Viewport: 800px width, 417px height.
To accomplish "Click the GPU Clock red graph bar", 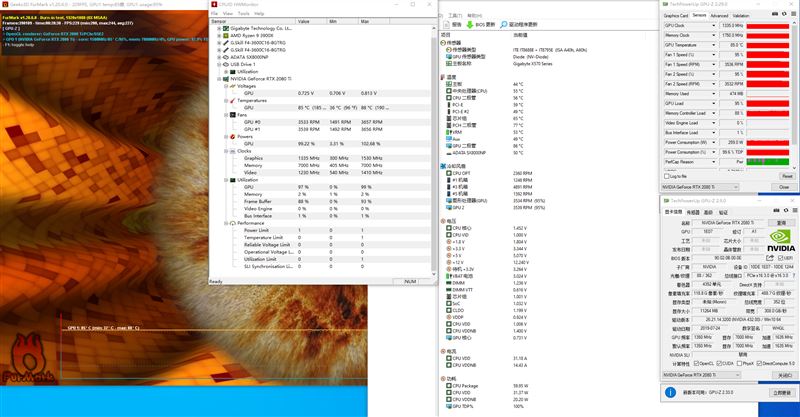I will (768, 26).
